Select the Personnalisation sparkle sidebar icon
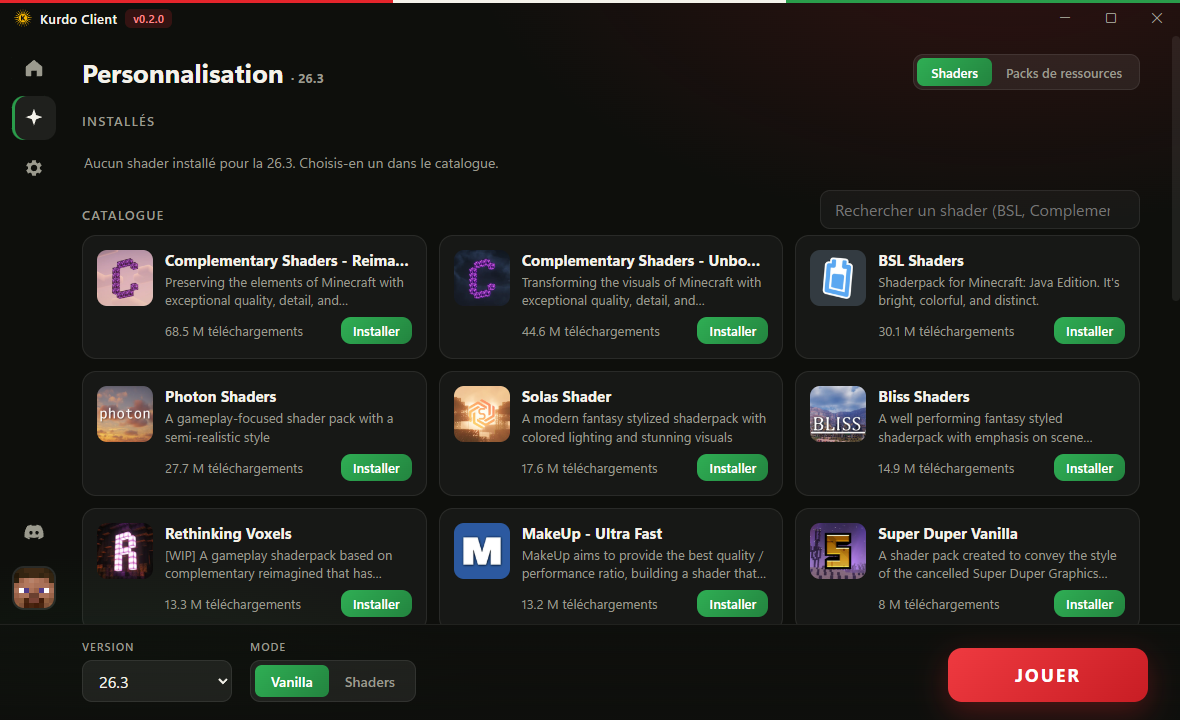 tap(34, 117)
